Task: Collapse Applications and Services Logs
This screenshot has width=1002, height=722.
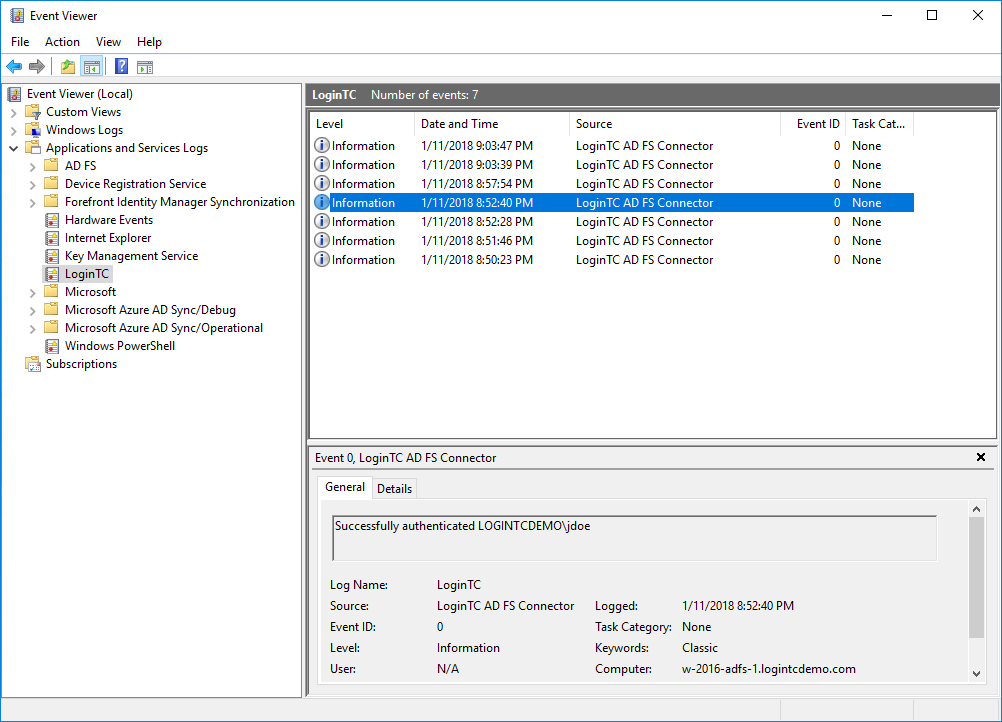Action: [x=13, y=148]
